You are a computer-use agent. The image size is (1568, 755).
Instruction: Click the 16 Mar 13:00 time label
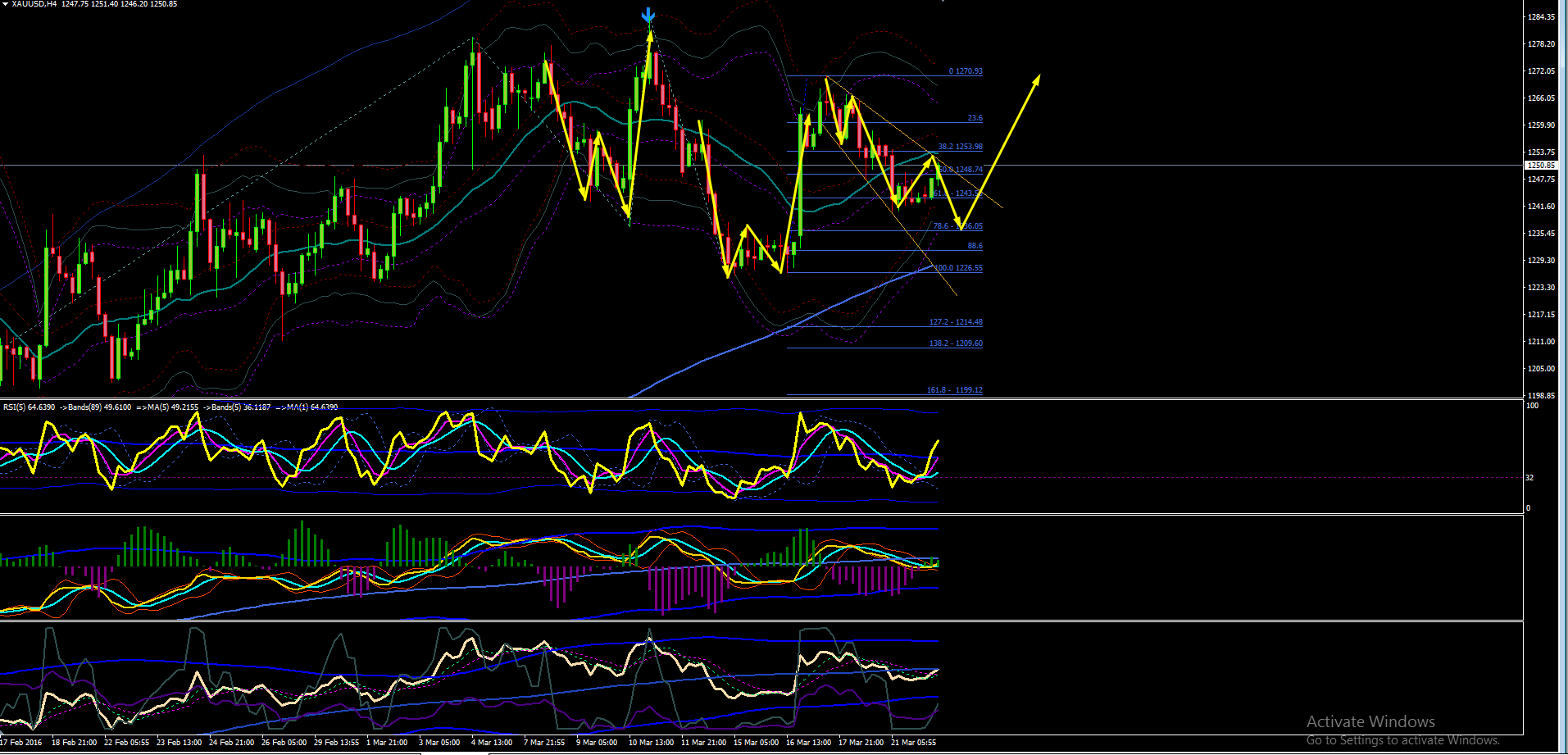tap(808, 743)
